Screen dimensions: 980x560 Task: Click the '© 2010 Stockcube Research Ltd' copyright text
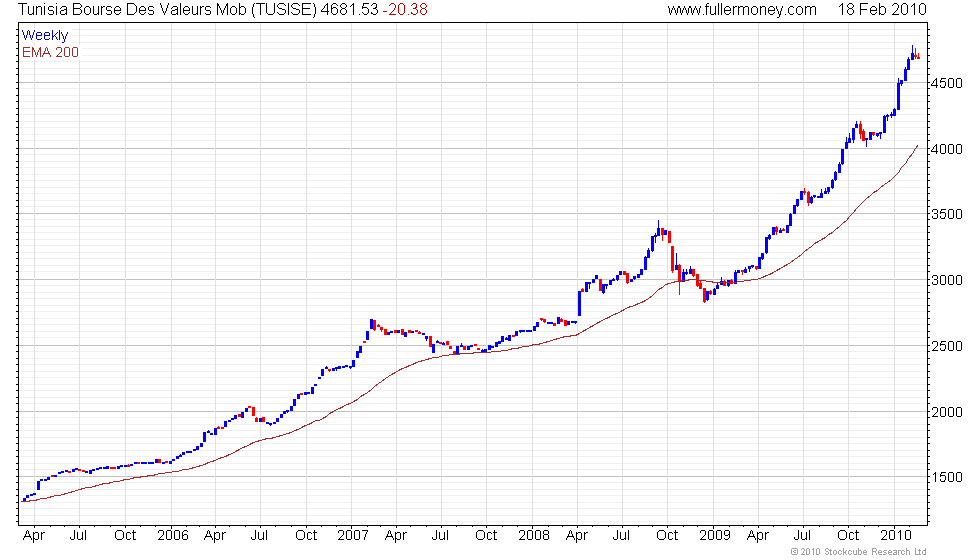coord(858,552)
